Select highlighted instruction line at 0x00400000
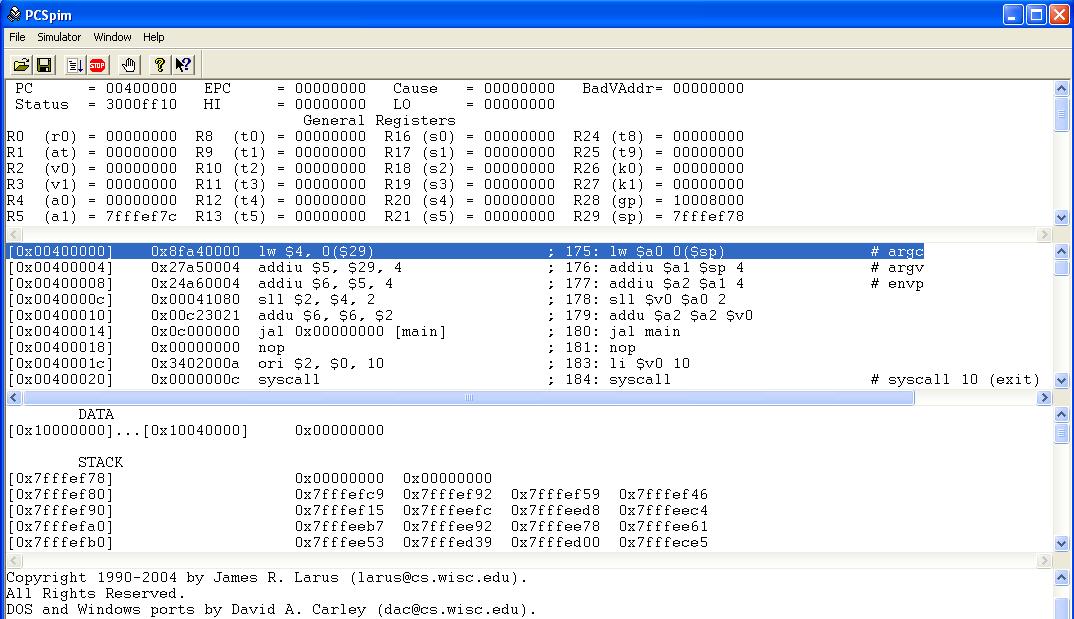 pyautogui.click(x=465, y=251)
